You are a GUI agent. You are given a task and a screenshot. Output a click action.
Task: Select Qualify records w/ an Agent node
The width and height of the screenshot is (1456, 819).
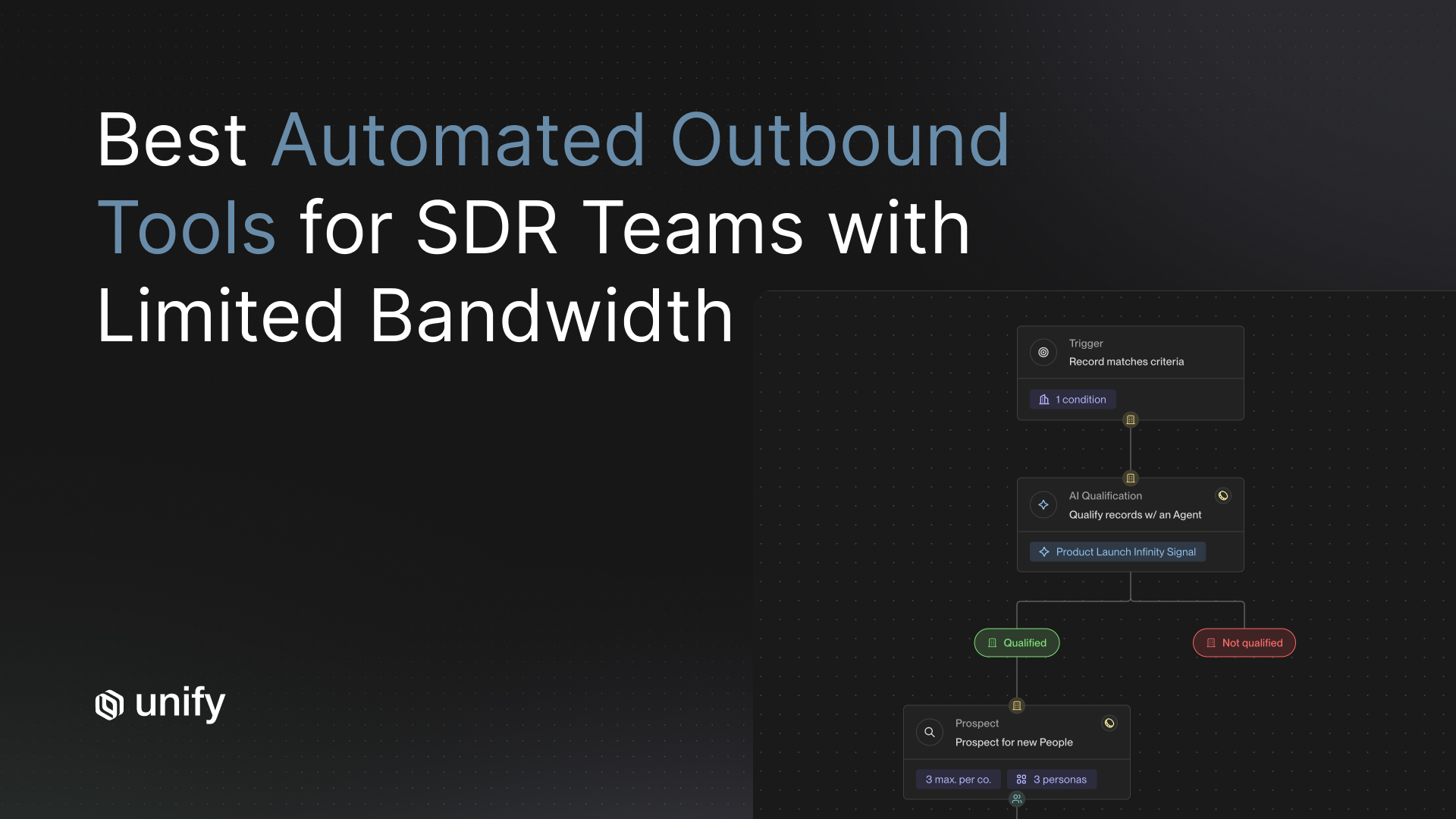(x=1134, y=515)
